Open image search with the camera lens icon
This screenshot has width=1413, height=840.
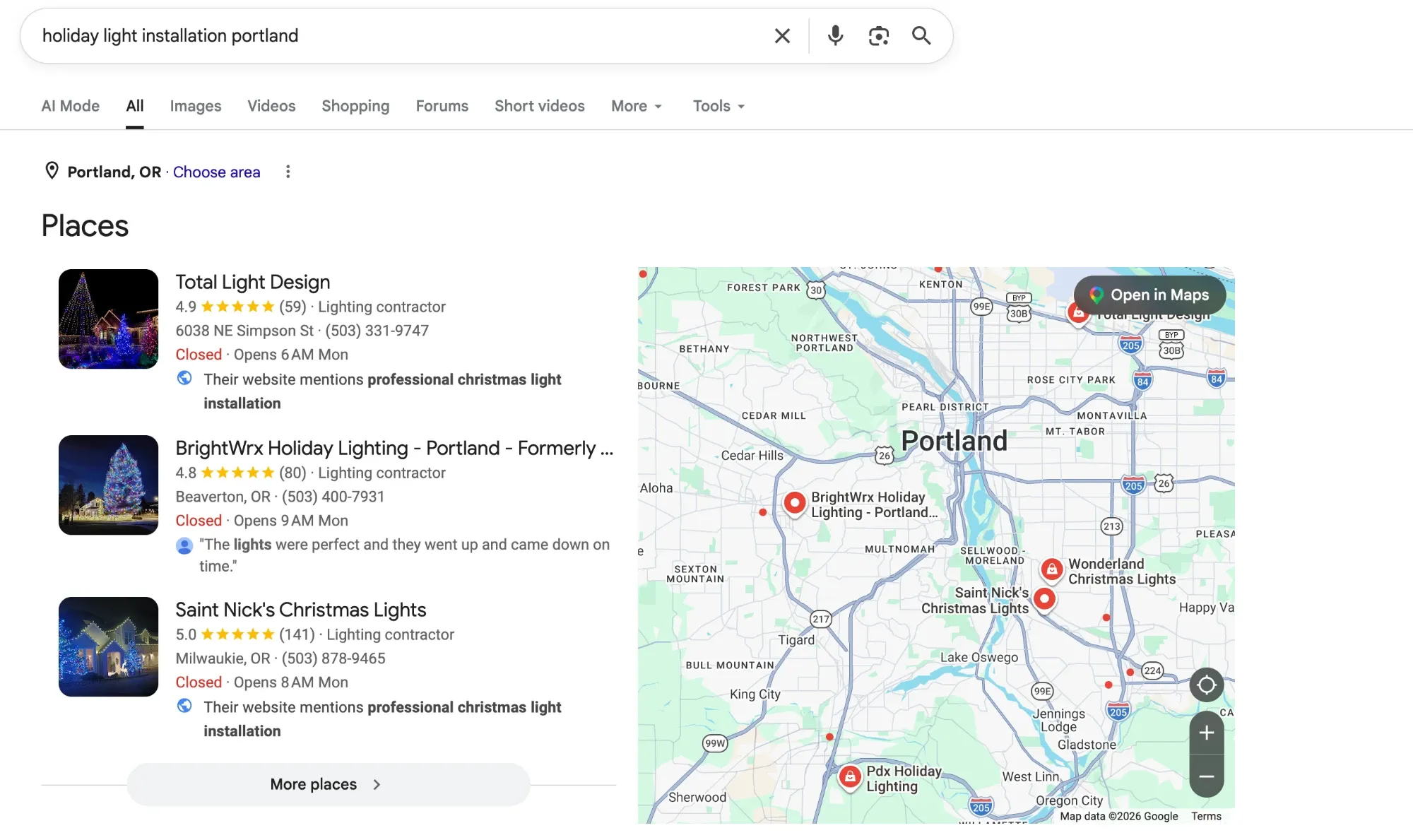click(878, 36)
